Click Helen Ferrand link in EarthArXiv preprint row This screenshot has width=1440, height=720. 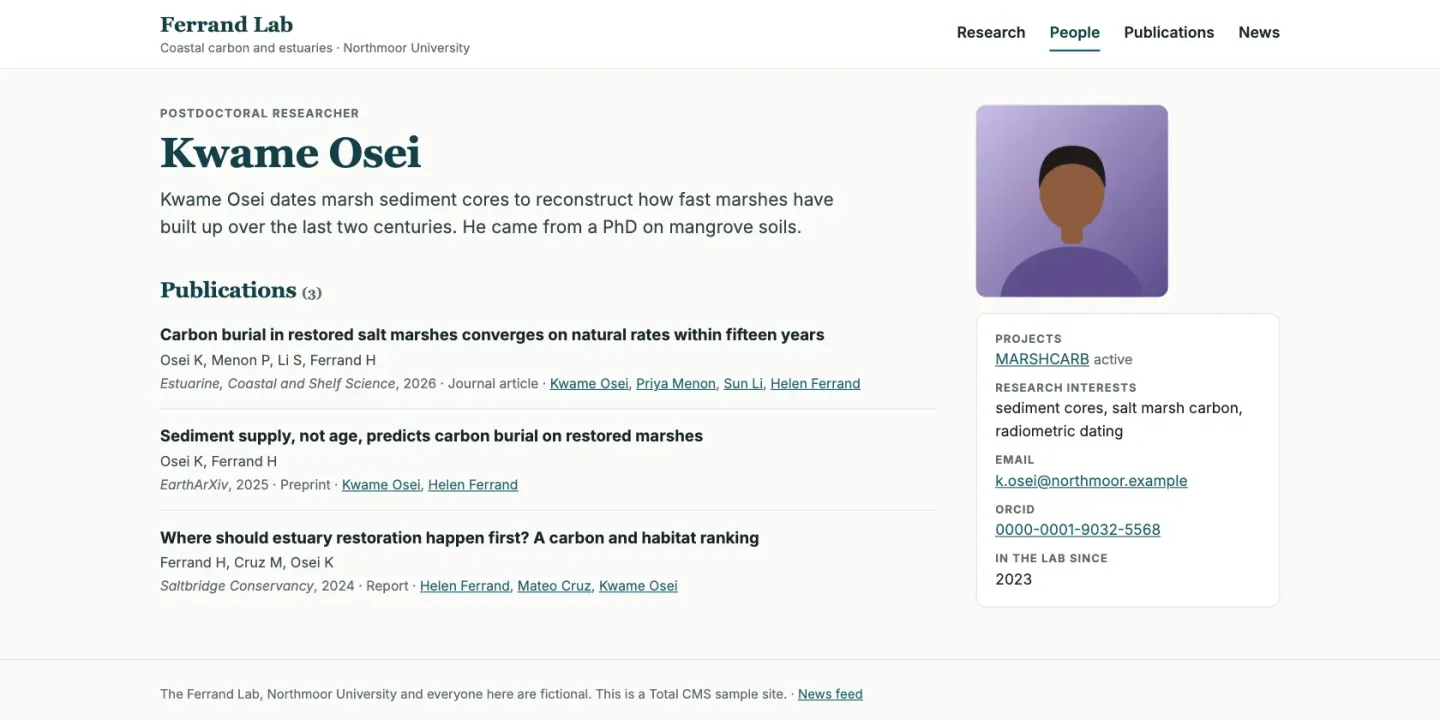coord(473,485)
